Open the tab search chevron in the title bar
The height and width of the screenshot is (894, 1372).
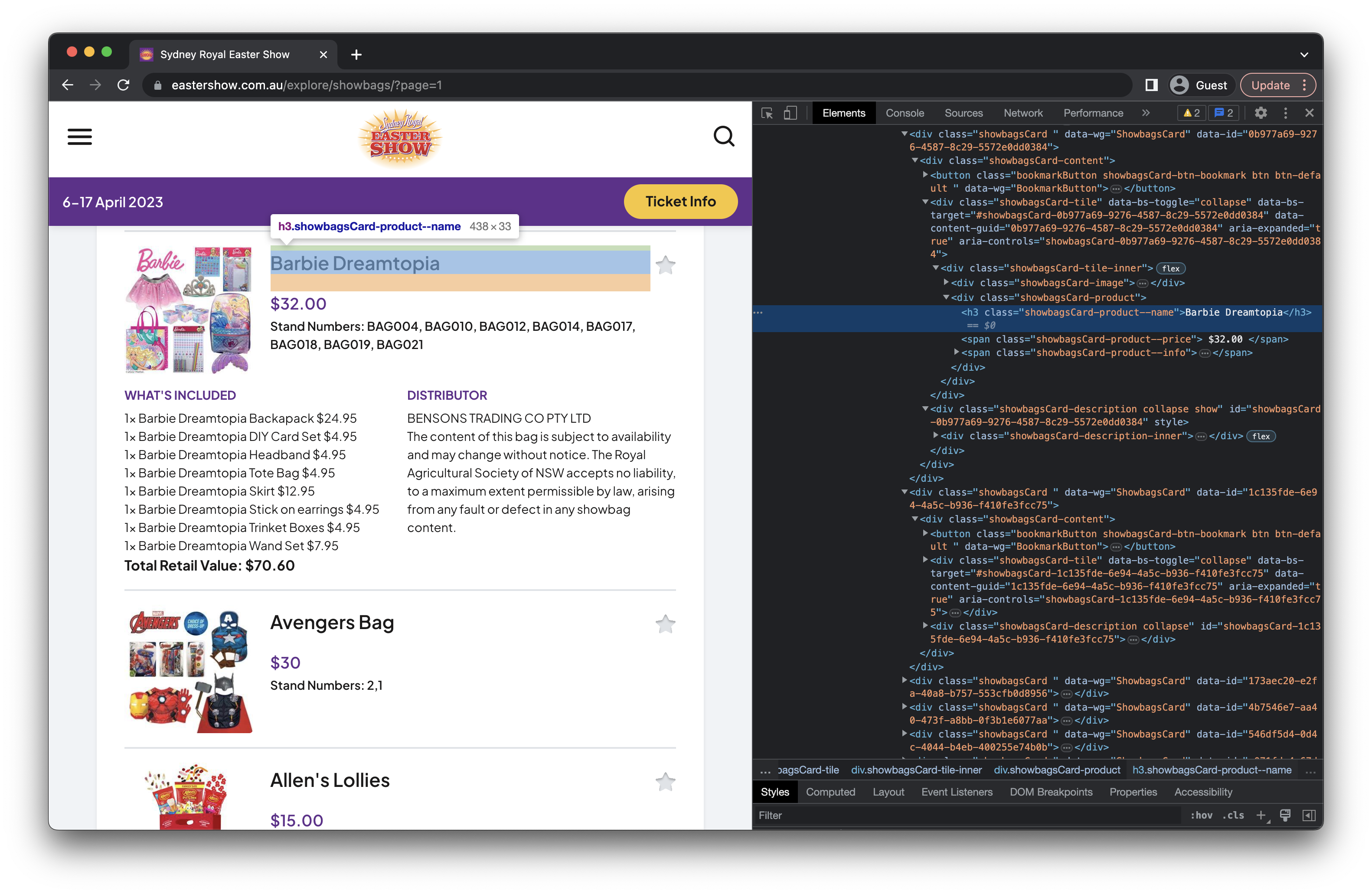point(1304,55)
